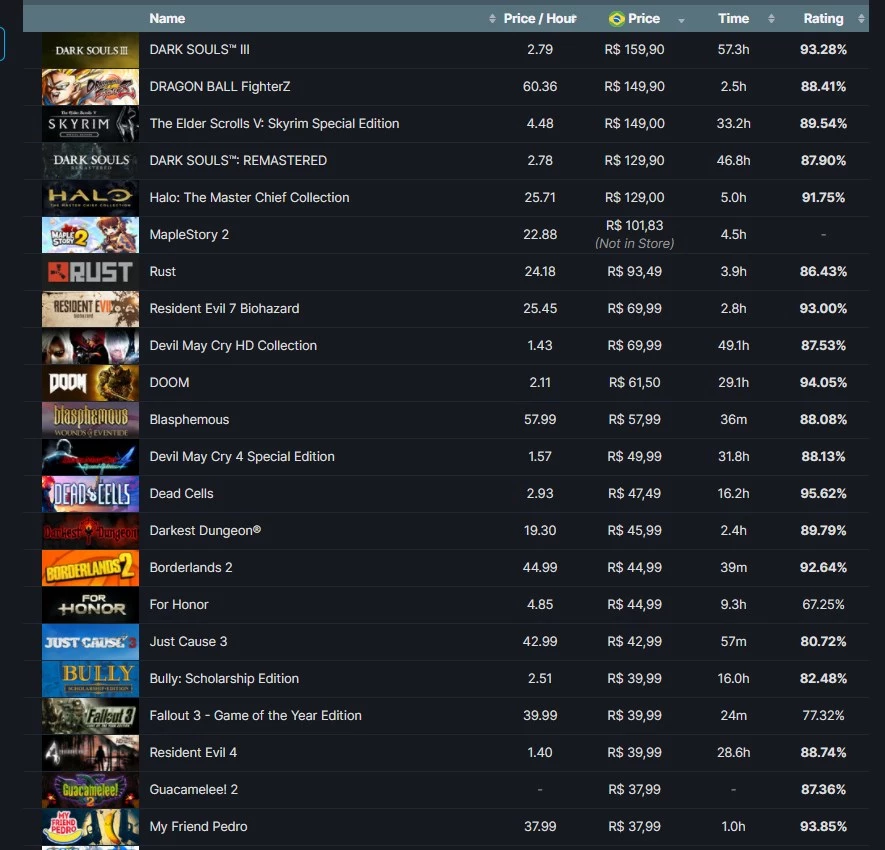Viewport: 885px width, 850px height.
Task: Open DARK SOULS™: REMASTERED title link
Action: [238, 161]
